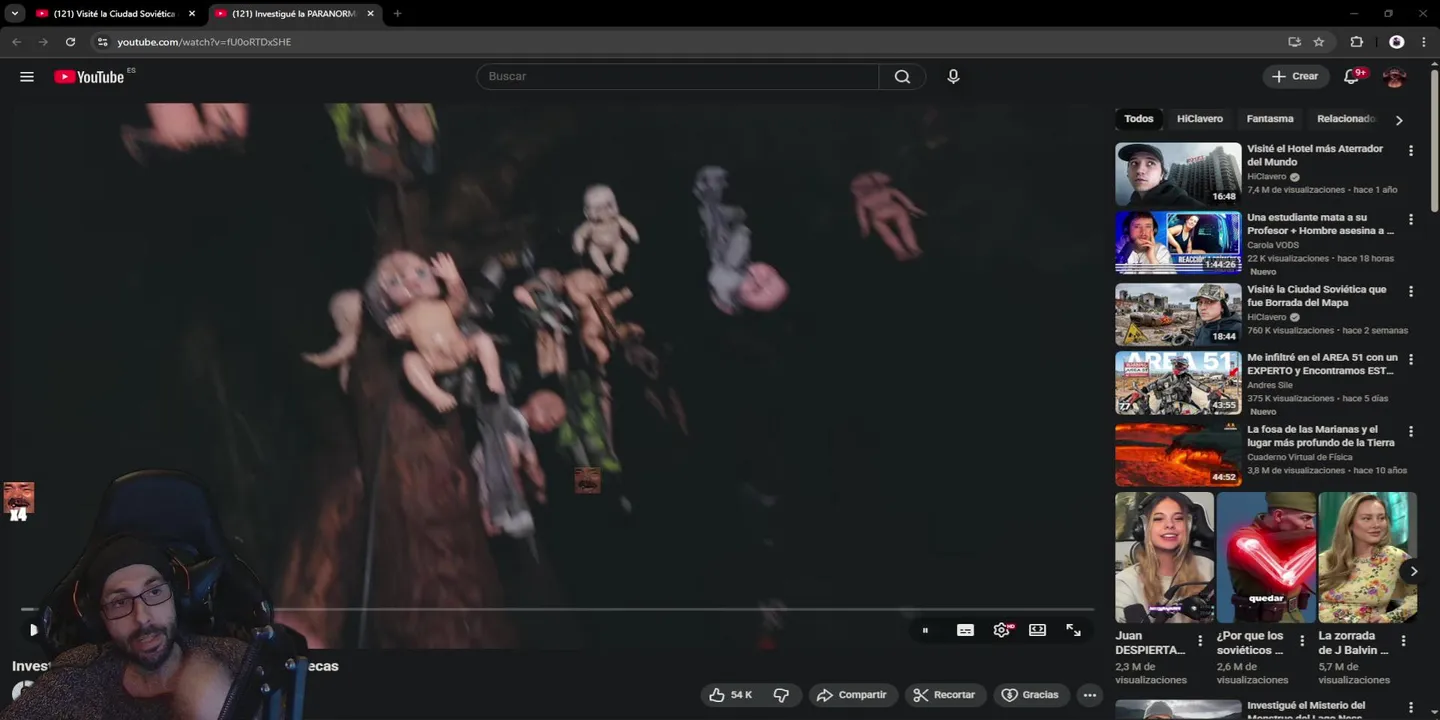Open the tab search dropdown arrow in Chrome

pos(15,14)
